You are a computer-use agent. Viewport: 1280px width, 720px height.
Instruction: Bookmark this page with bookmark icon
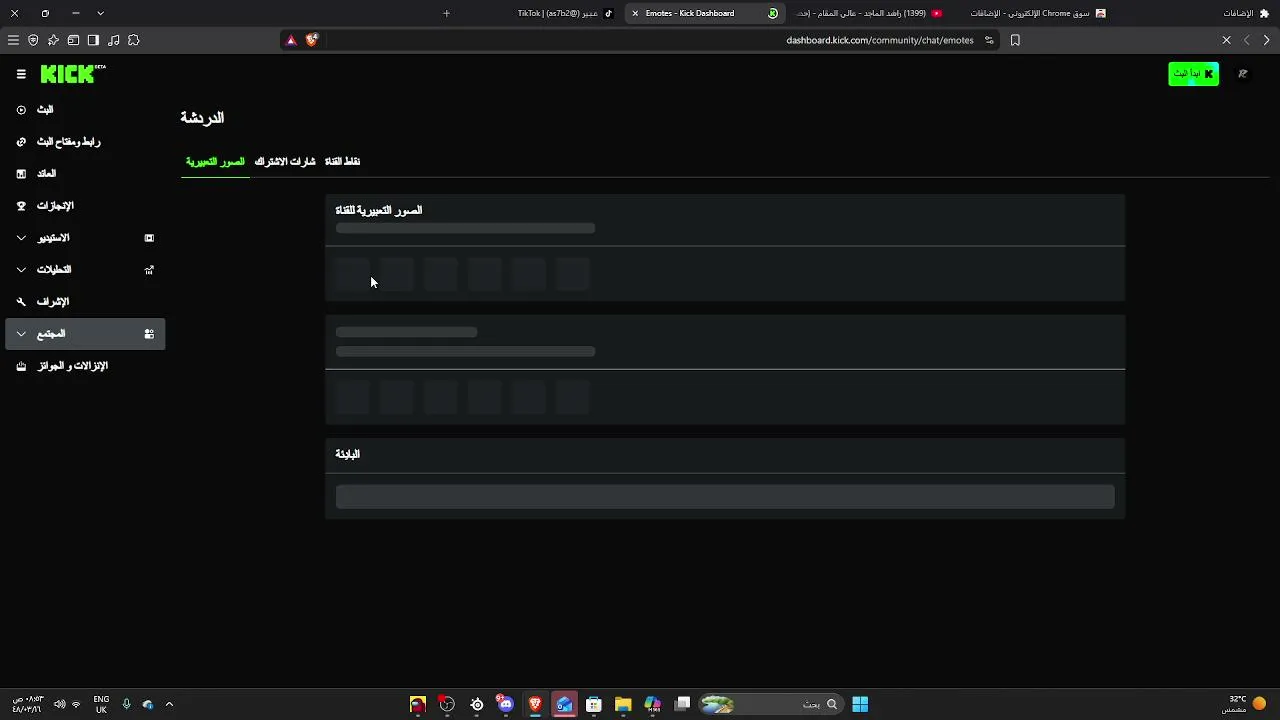pyautogui.click(x=1015, y=41)
